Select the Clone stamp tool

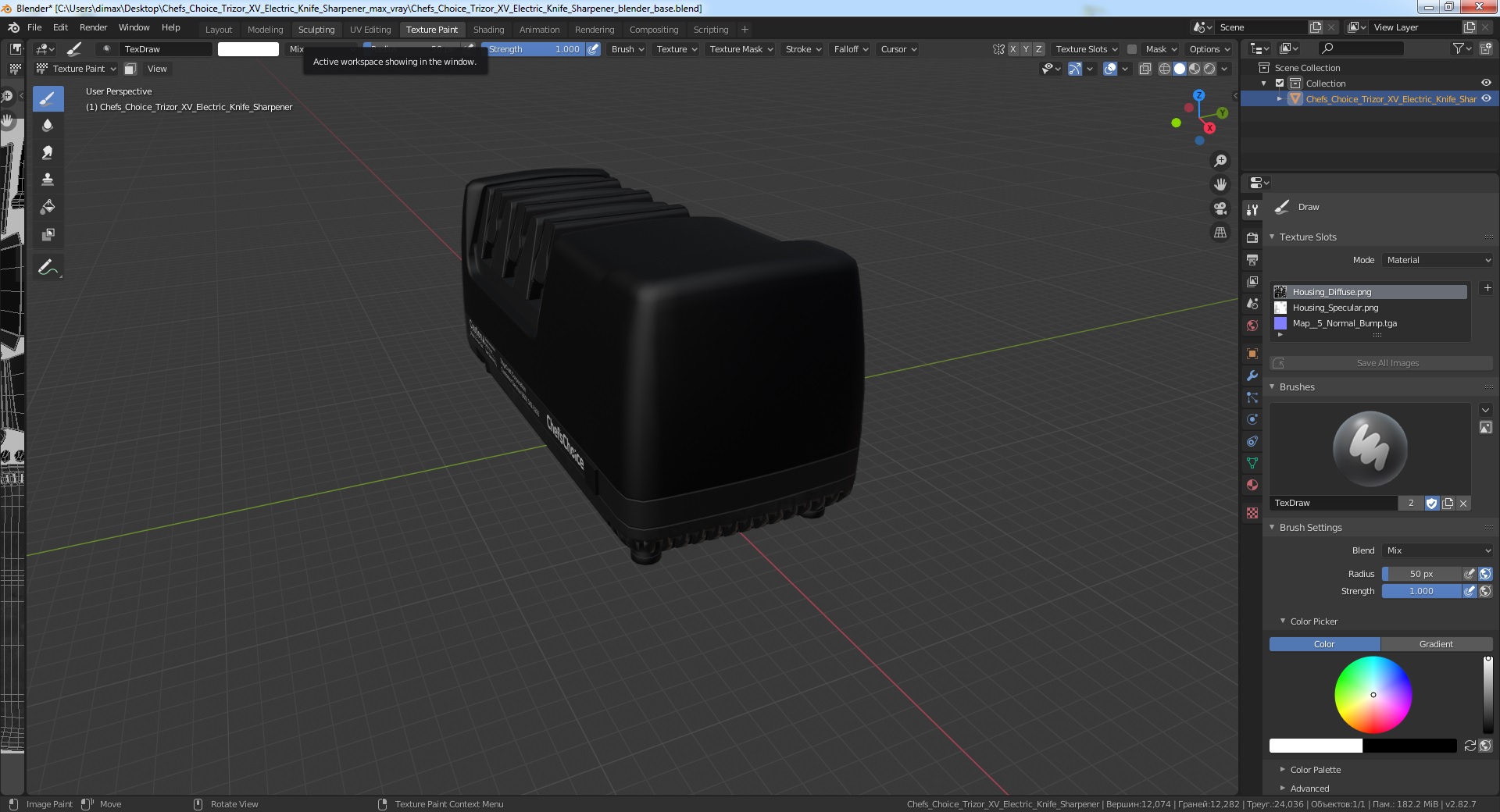click(x=48, y=180)
